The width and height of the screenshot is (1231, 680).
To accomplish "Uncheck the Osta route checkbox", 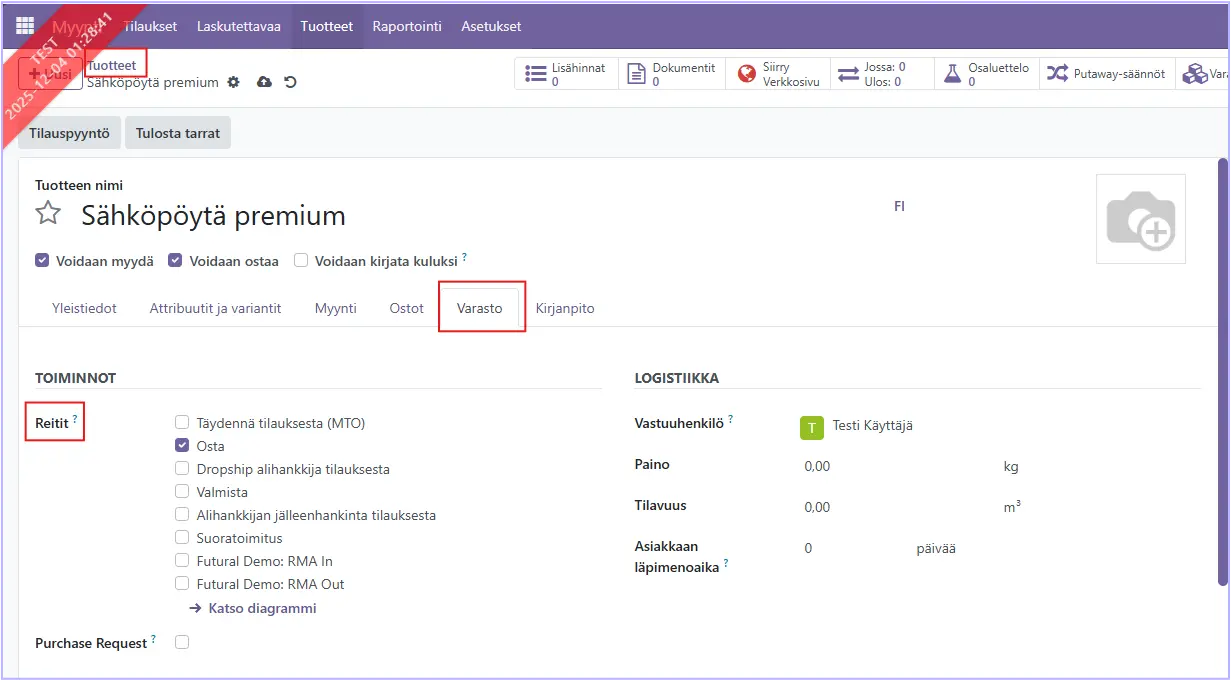I will click(182, 446).
